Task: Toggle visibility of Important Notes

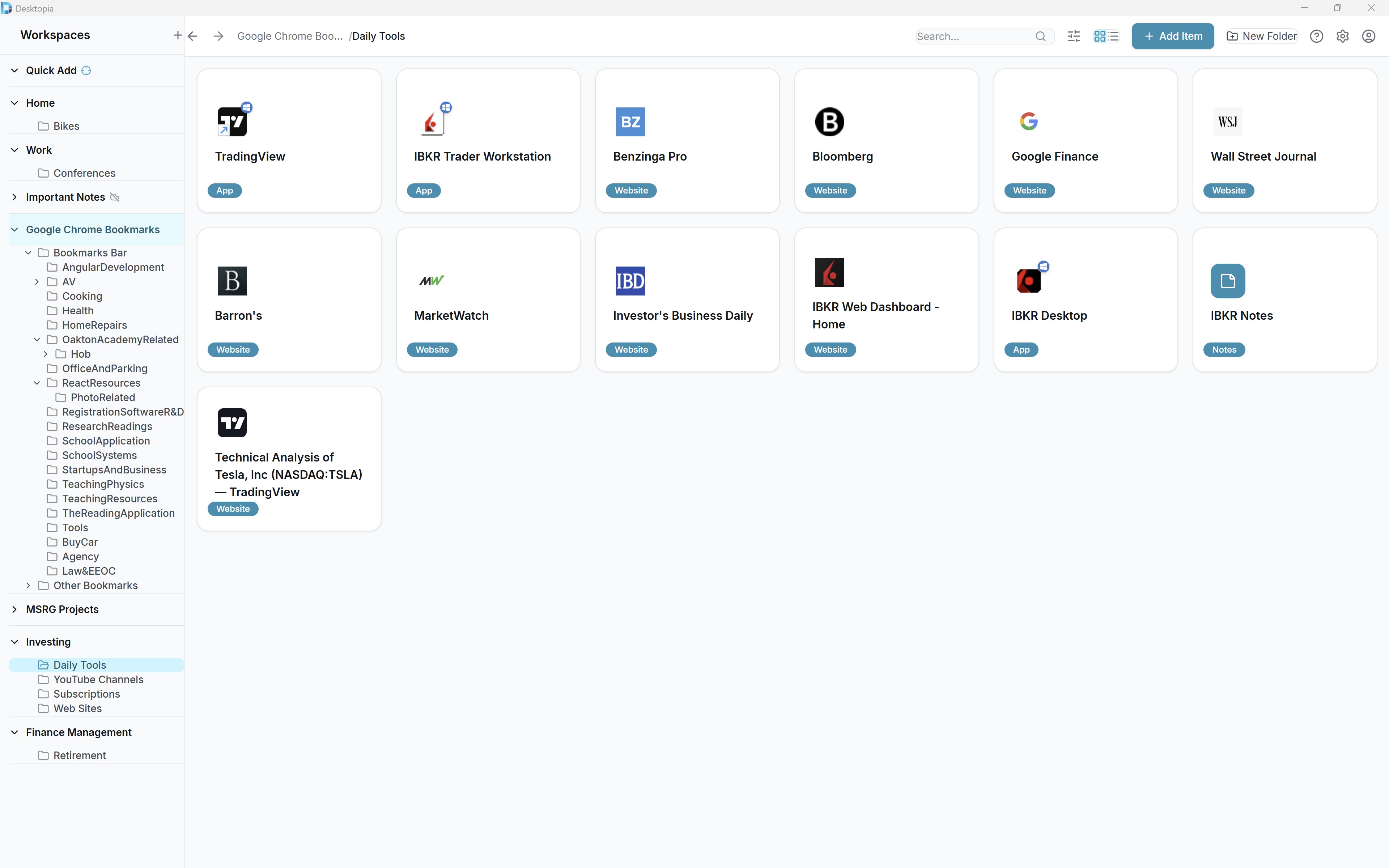Action: [115, 197]
